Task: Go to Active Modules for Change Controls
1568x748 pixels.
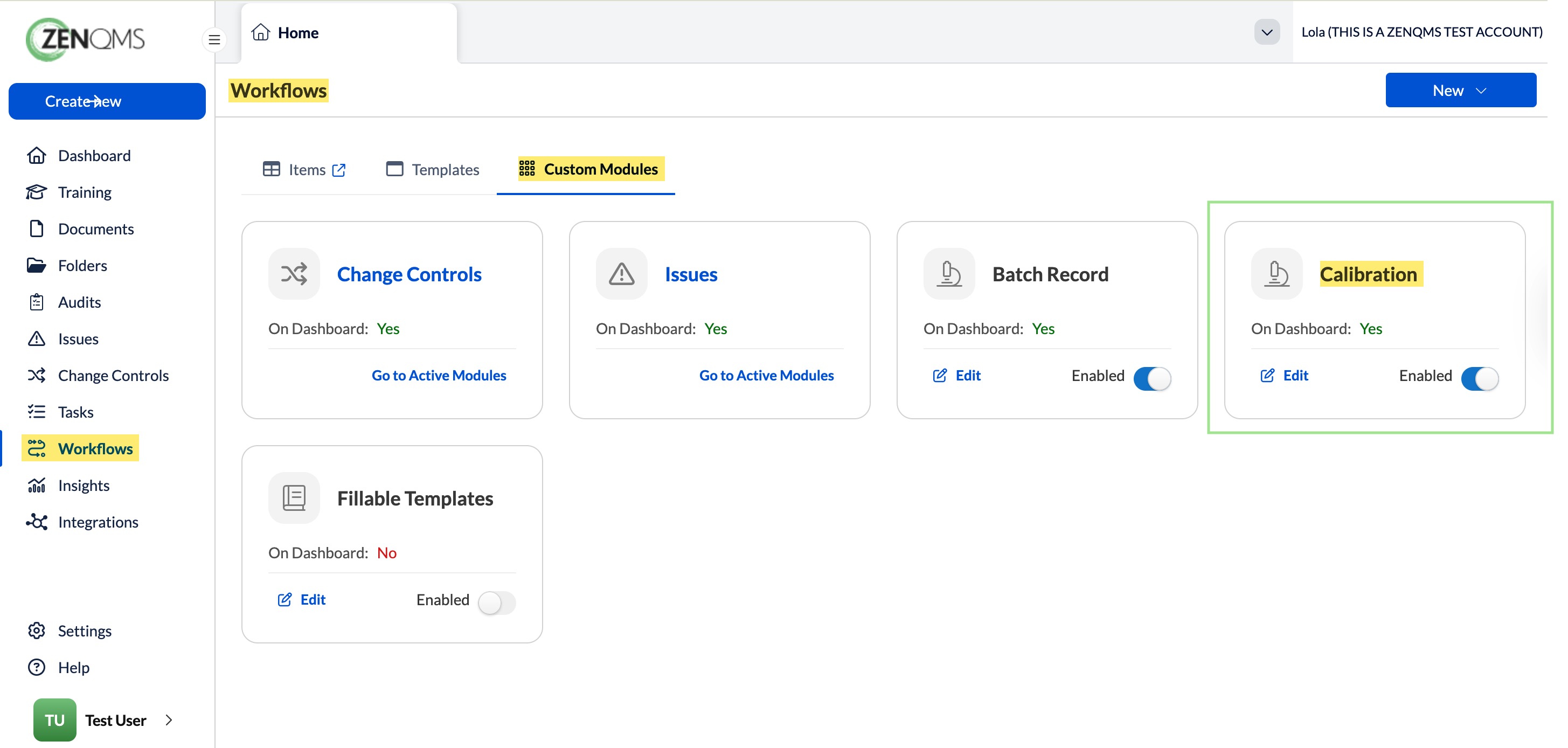Action: (x=439, y=376)
